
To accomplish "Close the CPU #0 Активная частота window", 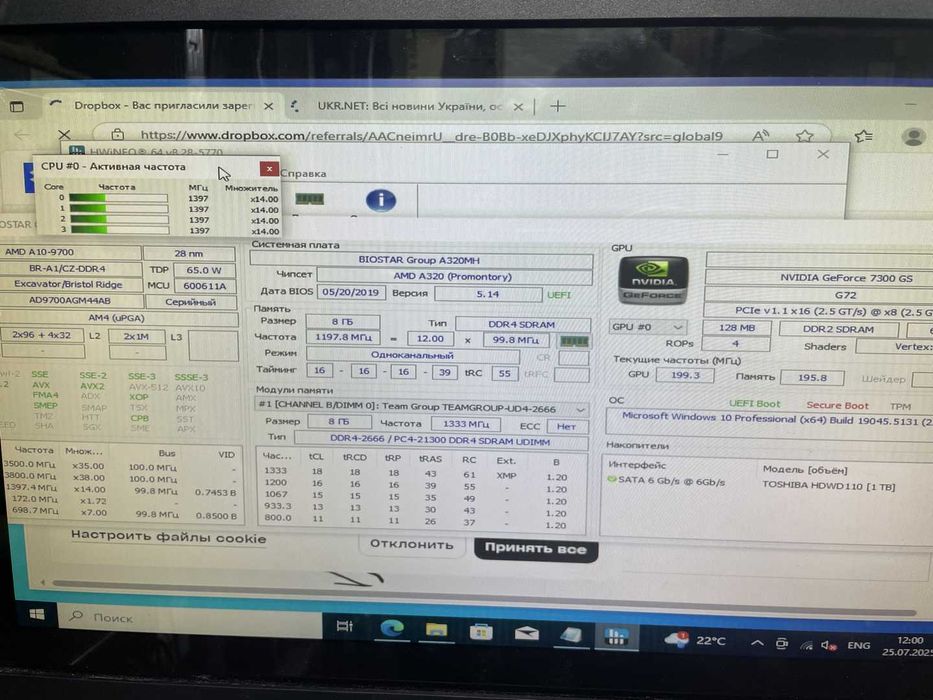I will pyautogui.click(x=269, y=169).
